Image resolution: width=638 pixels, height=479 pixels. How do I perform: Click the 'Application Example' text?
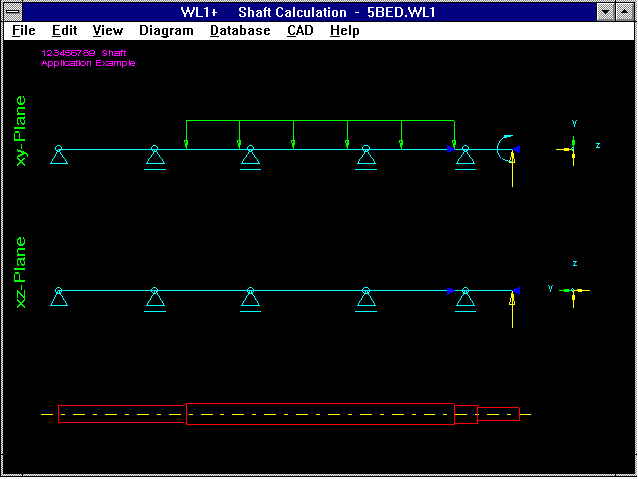(x=88, y=63)
